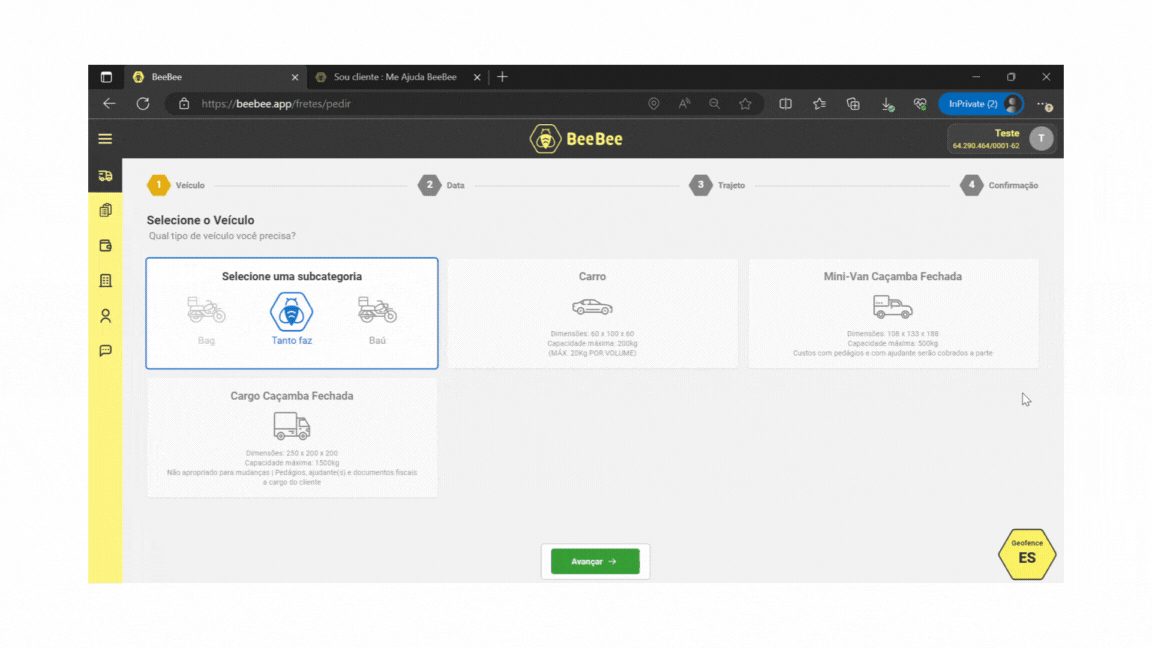The image size is (1152, 648).
Task: Open a new browser tab
Action: tap(503, 77)
